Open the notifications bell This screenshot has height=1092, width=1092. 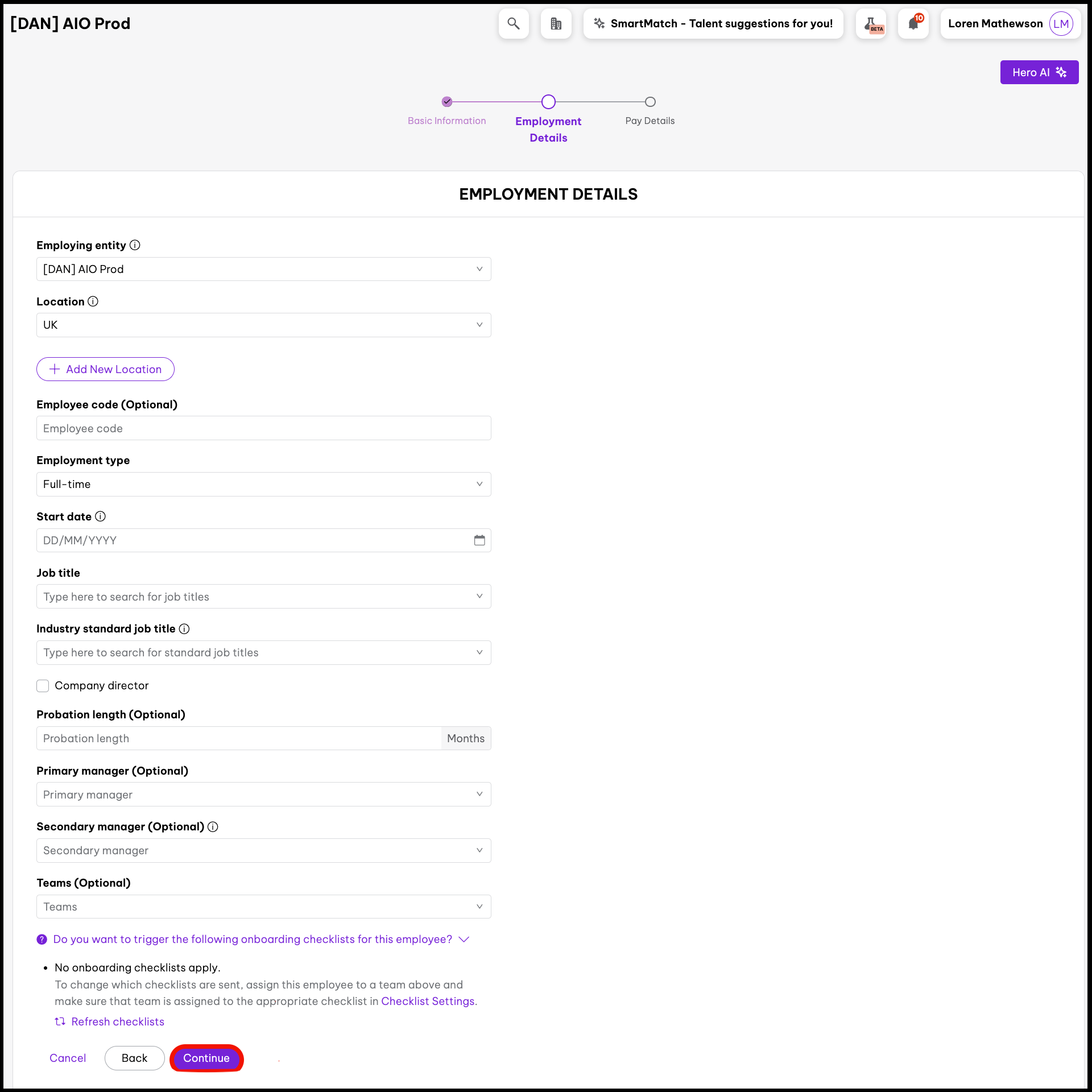tap(913, 23)
